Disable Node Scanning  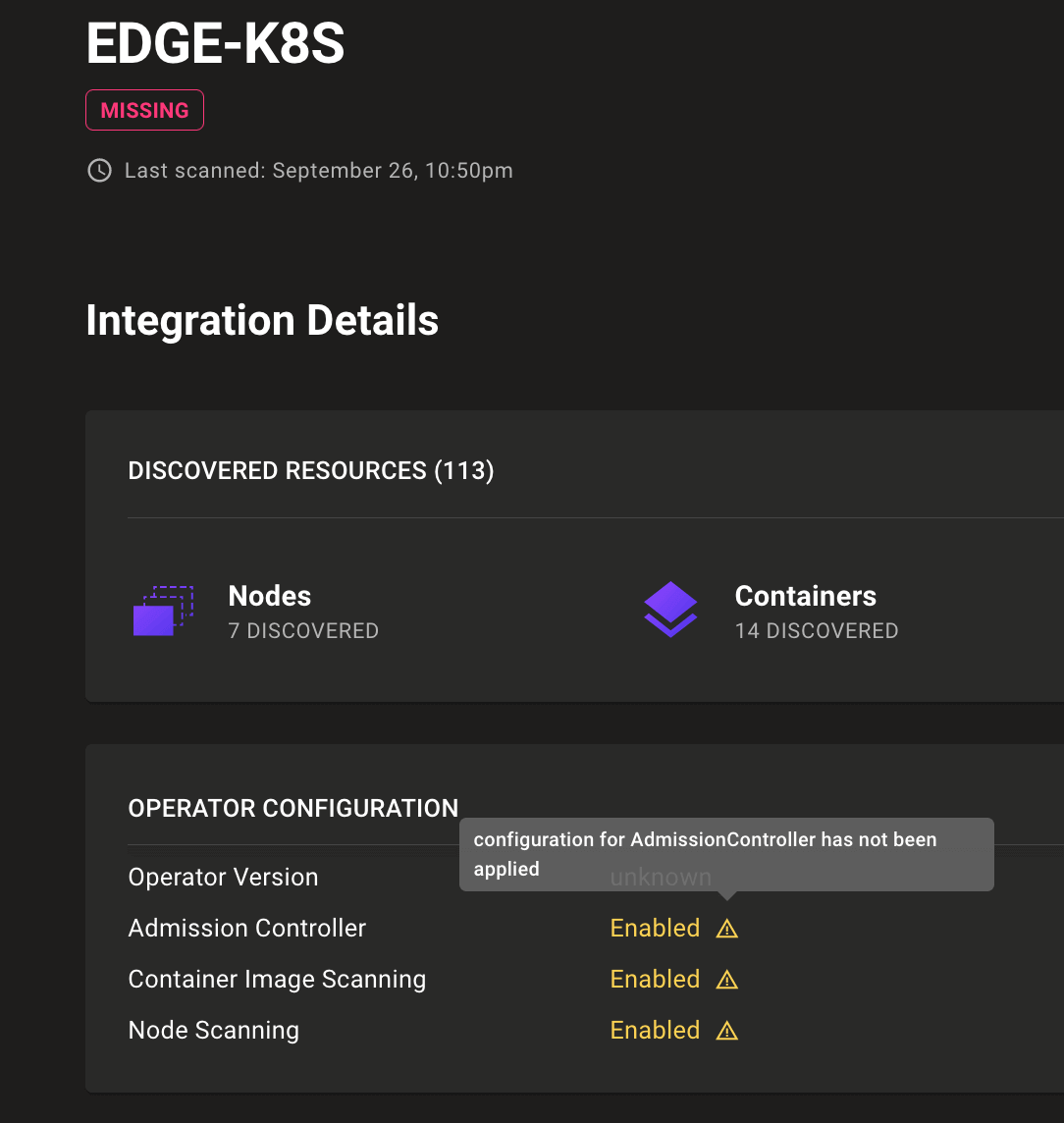tap(655, 1030)
